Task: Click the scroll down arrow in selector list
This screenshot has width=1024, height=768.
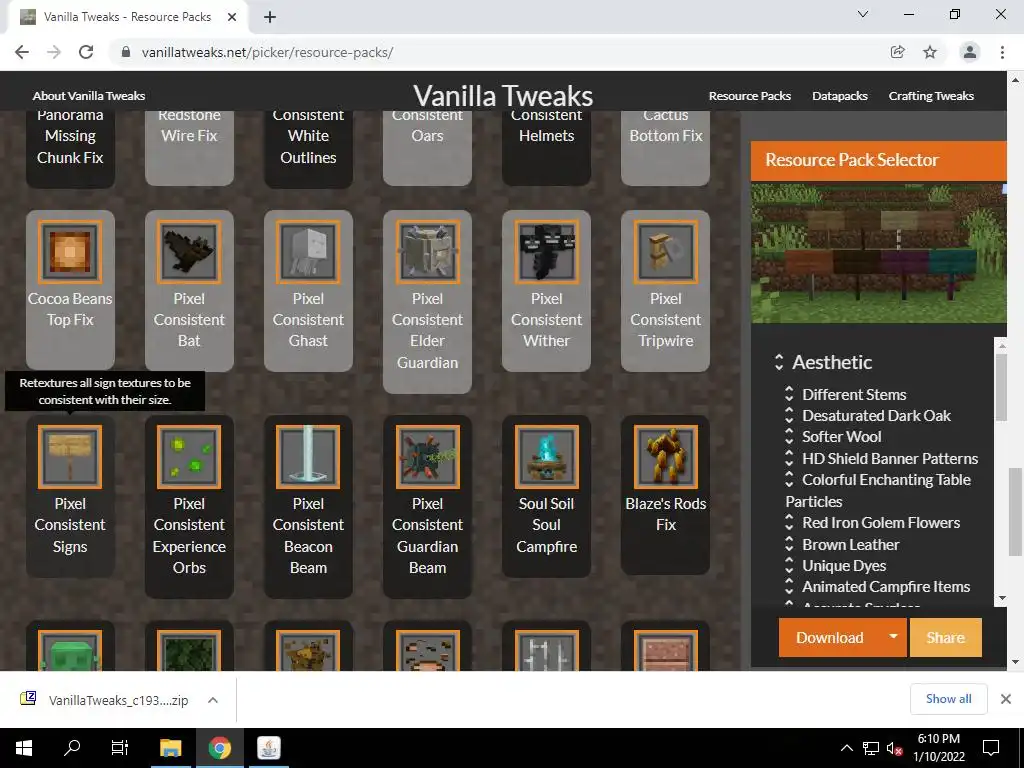Action: tap(1001, 598)
